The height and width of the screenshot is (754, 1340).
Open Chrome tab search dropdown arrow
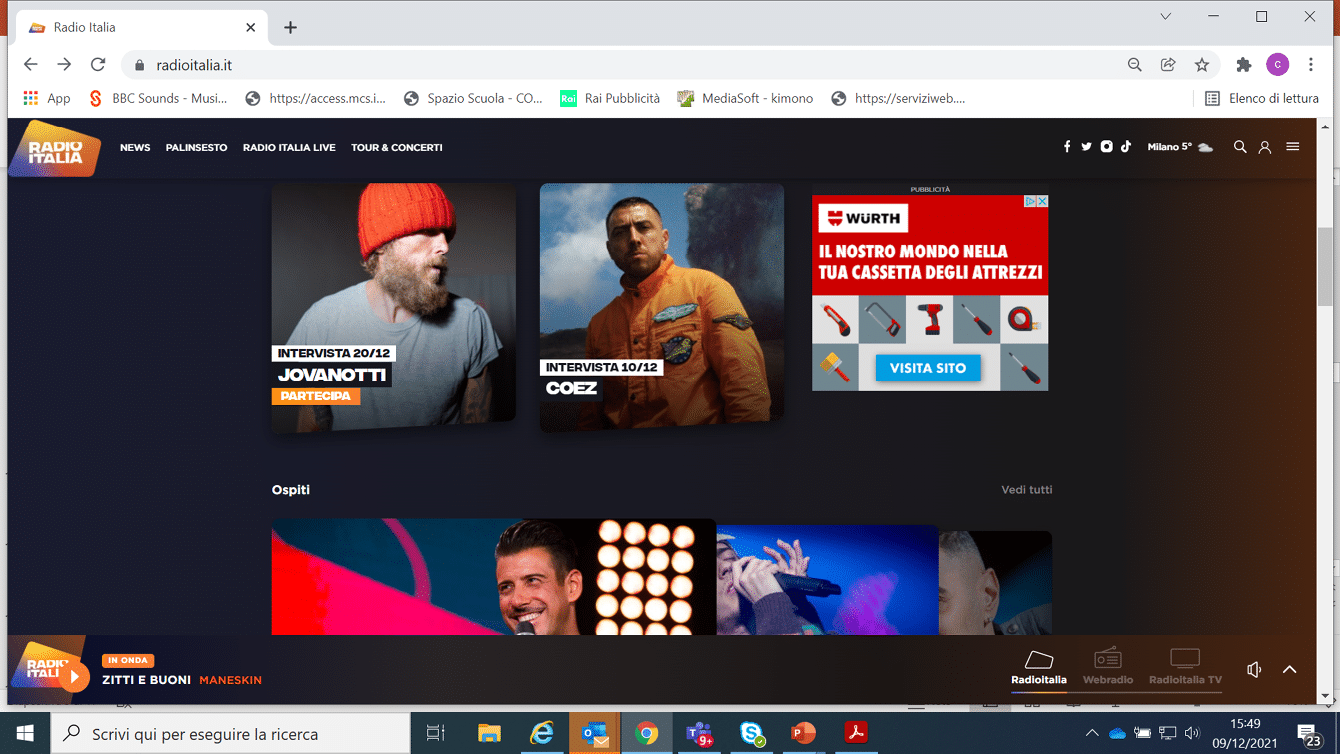(1166, 17)
